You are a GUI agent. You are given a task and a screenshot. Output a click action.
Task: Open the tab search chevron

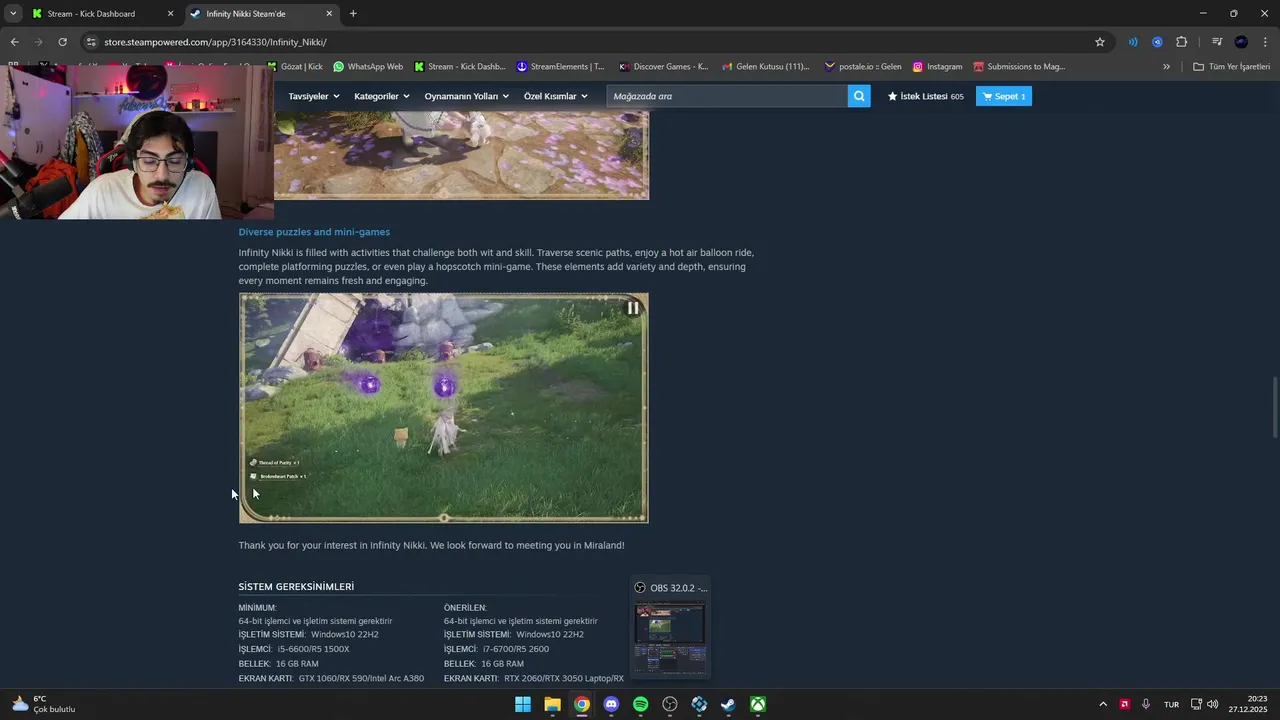[x=13, y=14]
